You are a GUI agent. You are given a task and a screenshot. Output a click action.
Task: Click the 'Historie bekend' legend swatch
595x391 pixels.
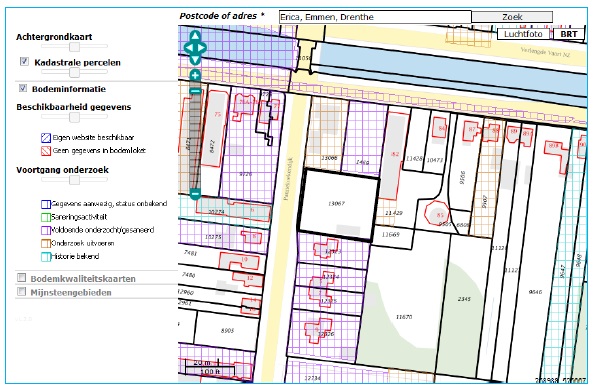coord(46,257)
